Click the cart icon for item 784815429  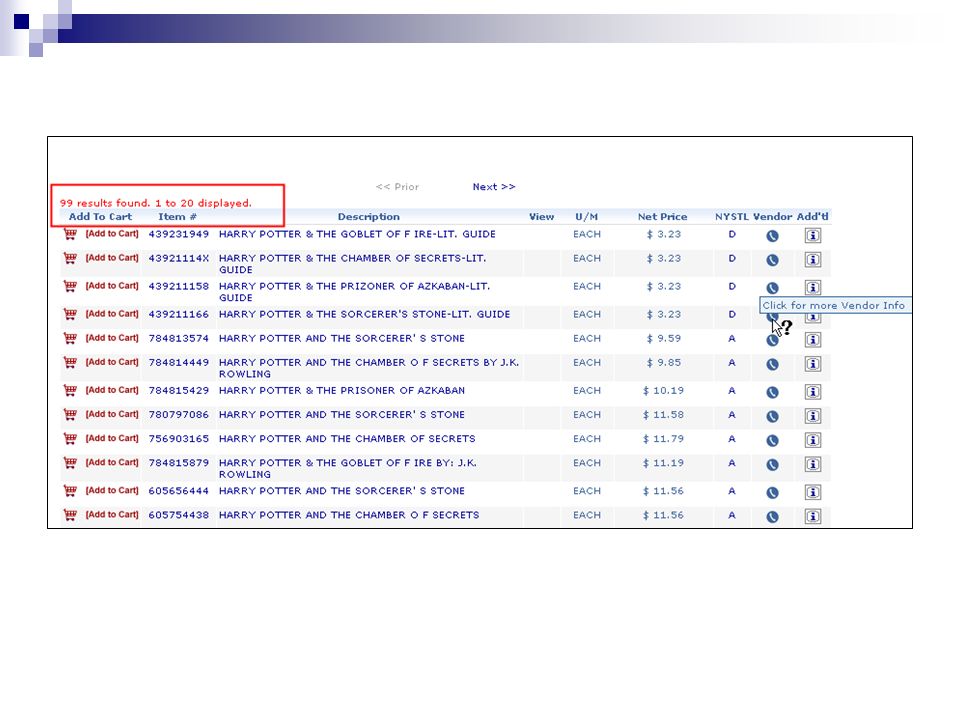[70, 390]
